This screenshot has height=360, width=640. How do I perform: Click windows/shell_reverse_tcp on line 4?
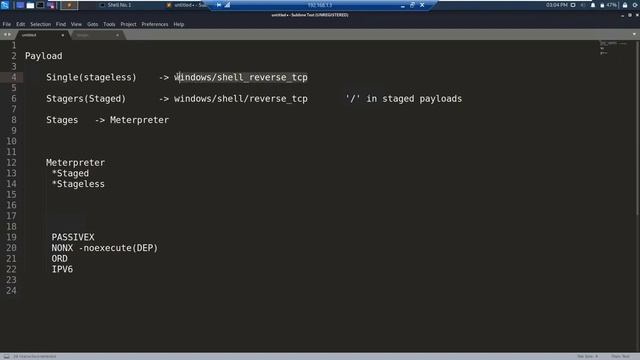click(241, 77)
